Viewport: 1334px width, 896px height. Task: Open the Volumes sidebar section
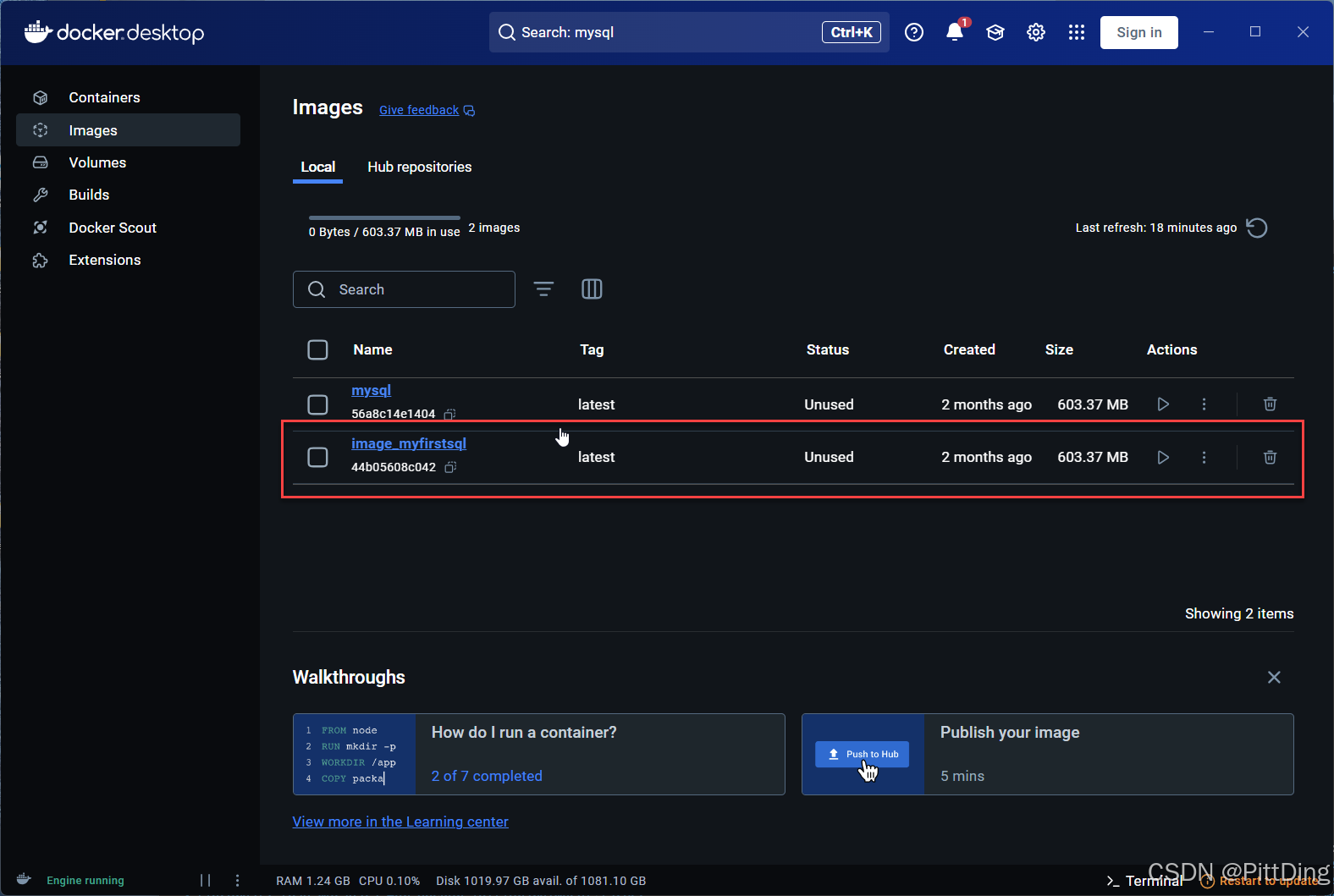click(x=128, y=162)
